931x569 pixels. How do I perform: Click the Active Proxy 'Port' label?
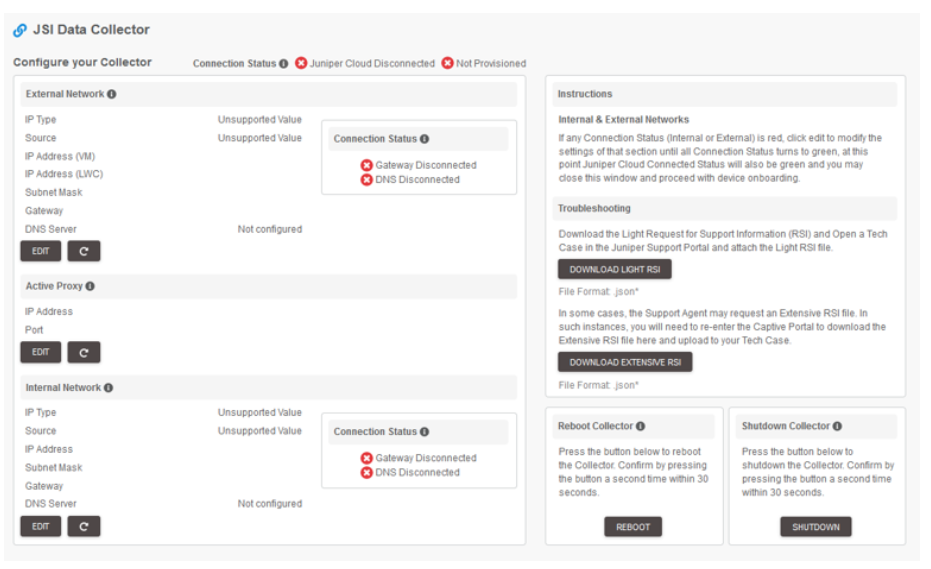click(34, 330)
